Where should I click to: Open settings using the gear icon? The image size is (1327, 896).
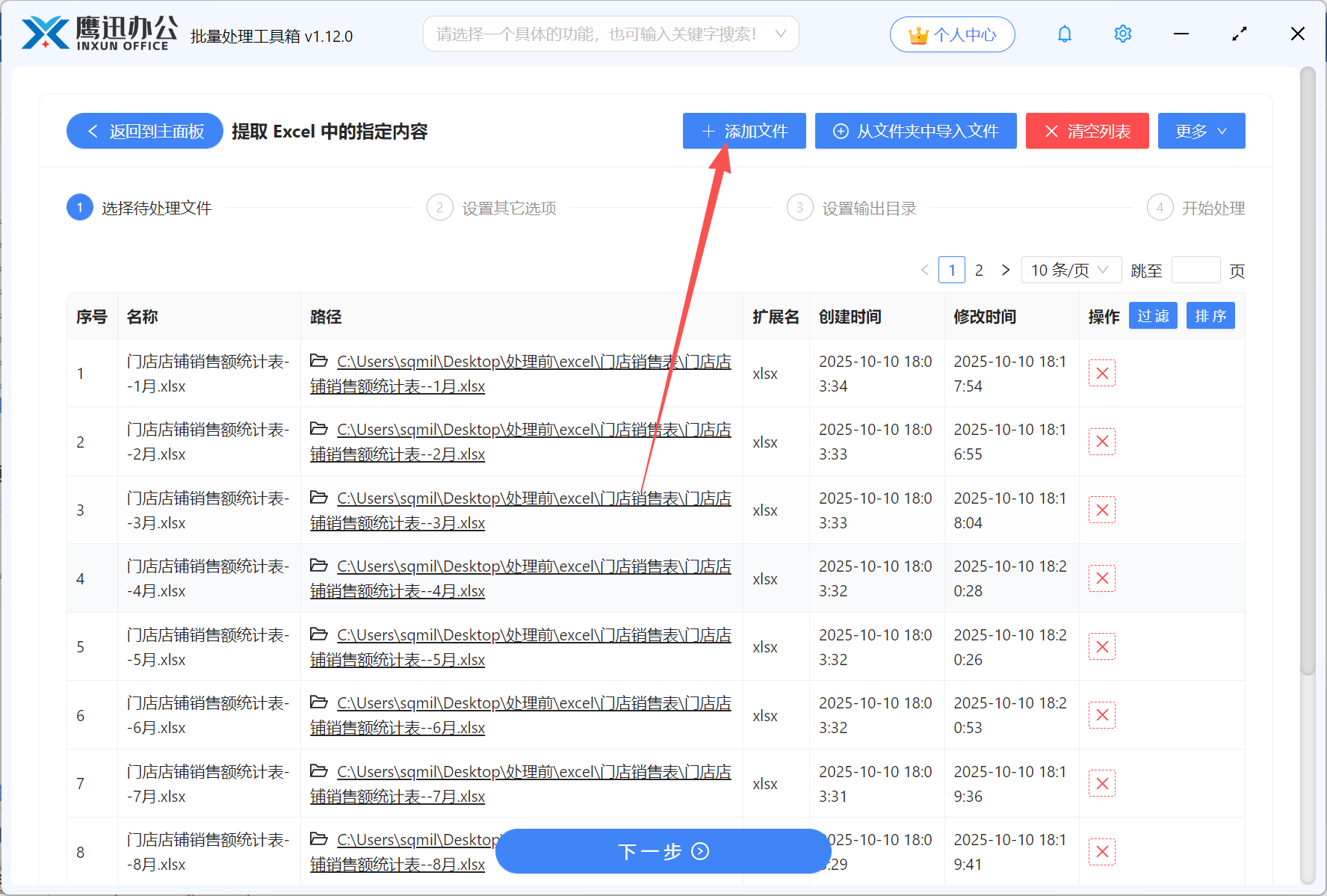pyautogui.click(x=1122, y=34)
